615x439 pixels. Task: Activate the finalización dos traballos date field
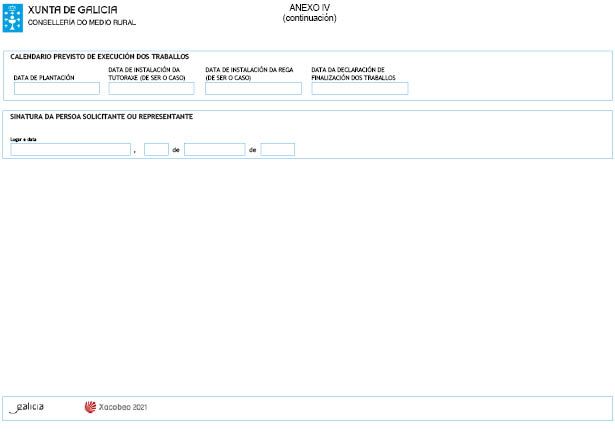coord(360,89)
